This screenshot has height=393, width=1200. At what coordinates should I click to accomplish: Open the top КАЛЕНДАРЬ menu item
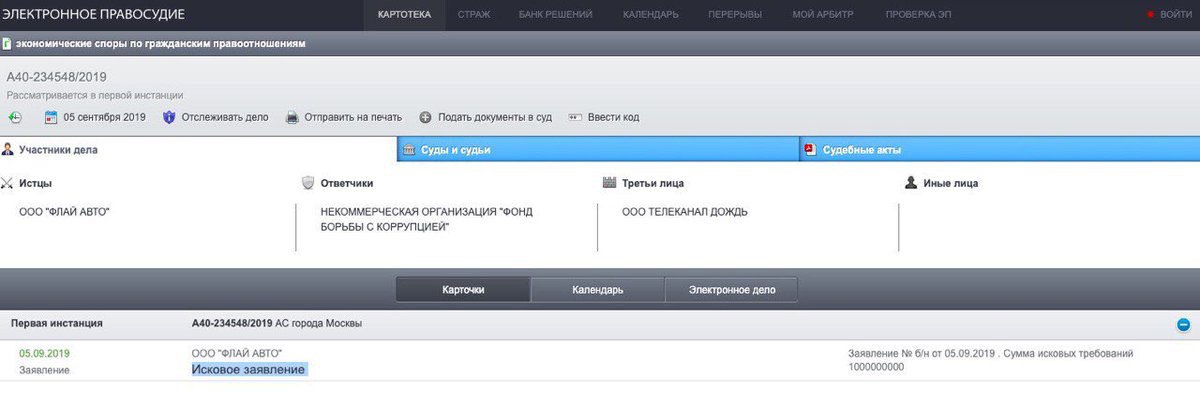[x=650, y=15]
